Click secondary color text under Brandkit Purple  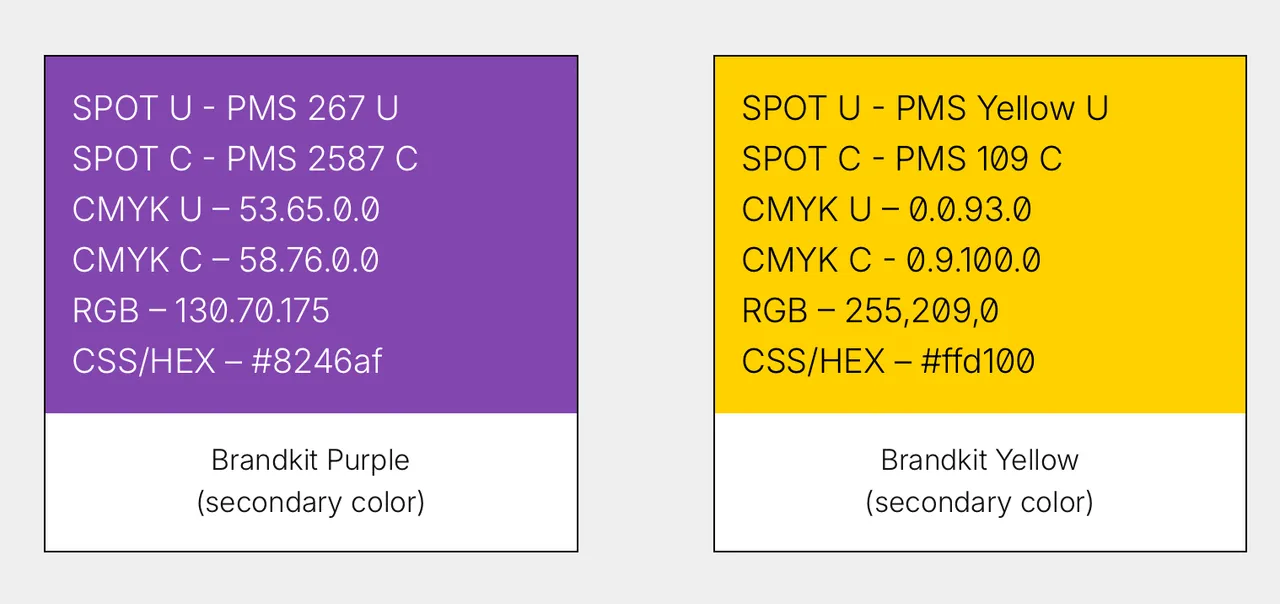(x=310, y=502)
